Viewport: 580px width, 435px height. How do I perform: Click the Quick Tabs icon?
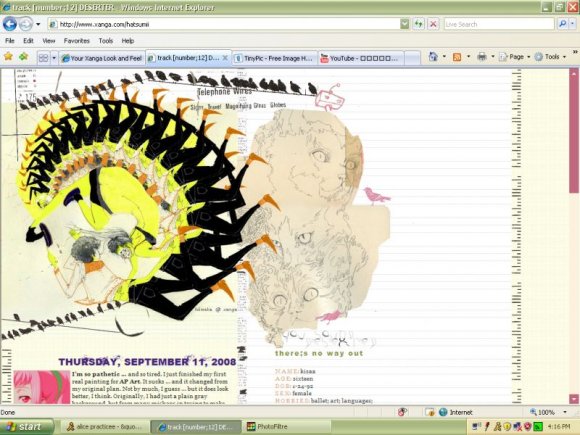click(x=43, y=58)
